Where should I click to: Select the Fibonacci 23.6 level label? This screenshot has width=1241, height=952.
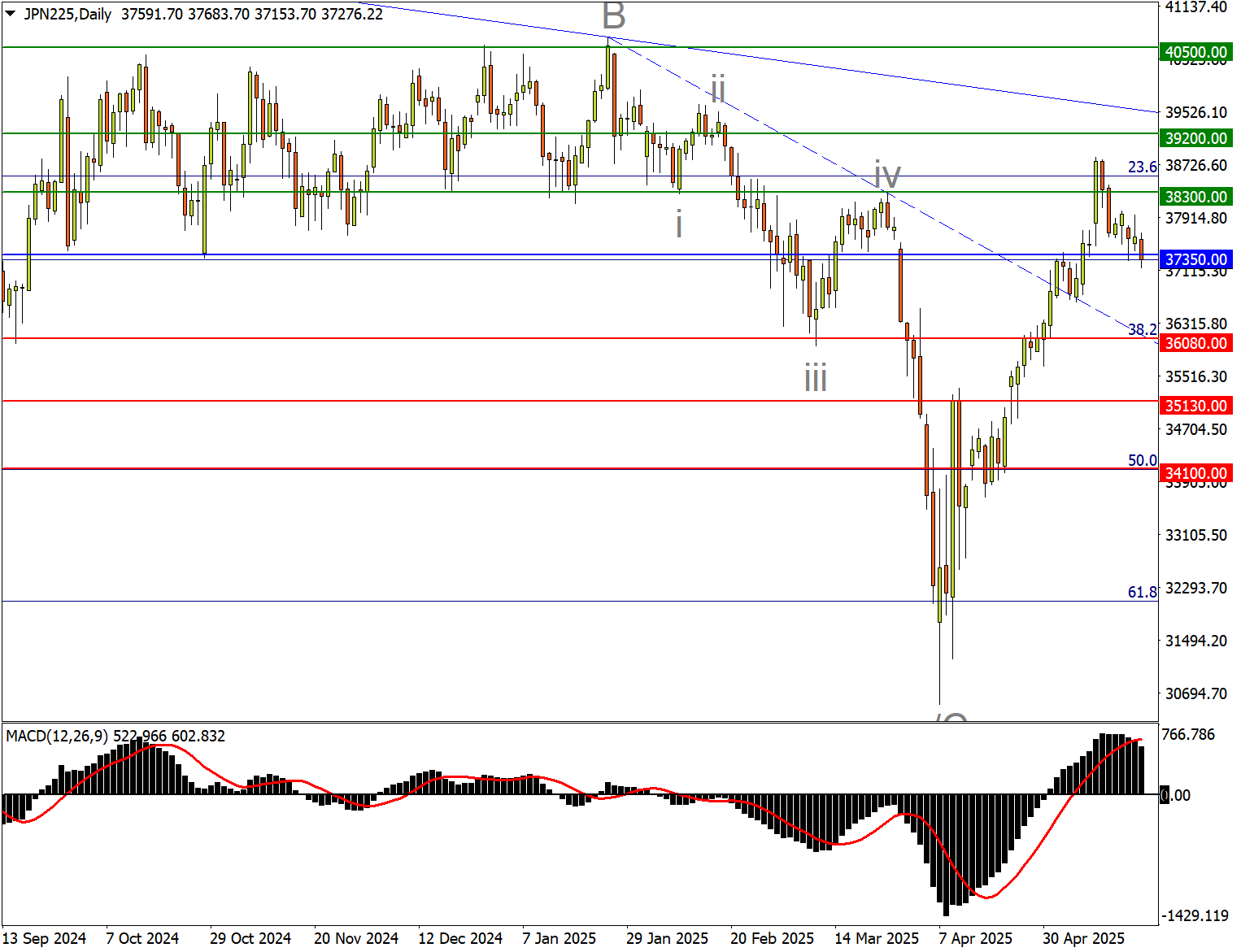(x=1142, y=167)
